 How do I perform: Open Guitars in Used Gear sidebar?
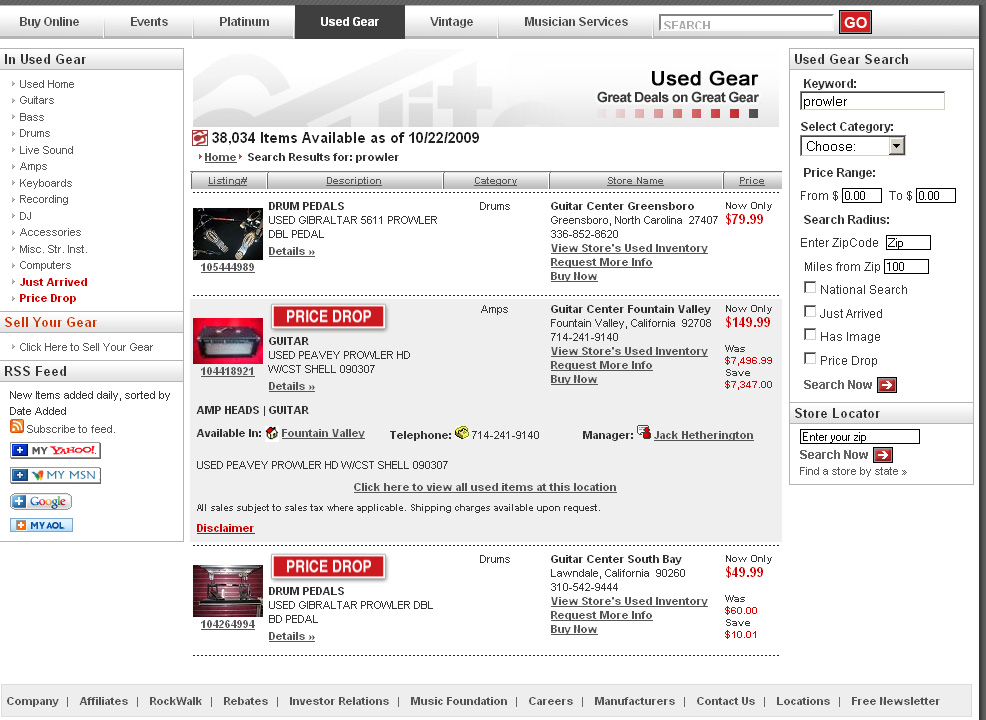[36, 100]
